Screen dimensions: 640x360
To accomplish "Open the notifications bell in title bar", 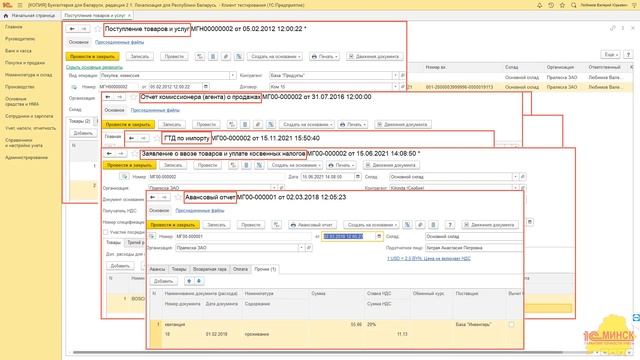I will [540, 5].
